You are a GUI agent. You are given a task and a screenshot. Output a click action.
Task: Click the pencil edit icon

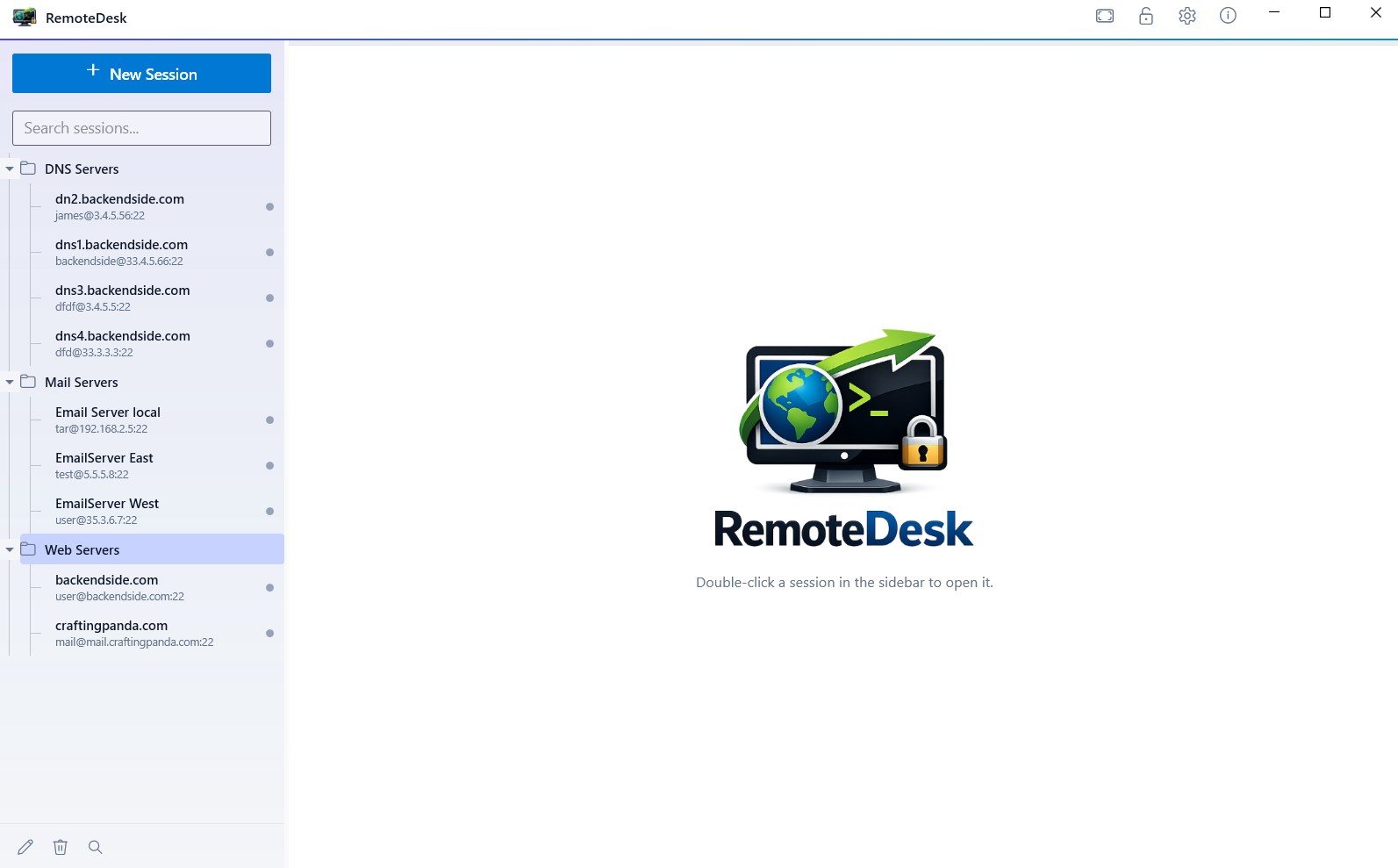tap(25, 847)
